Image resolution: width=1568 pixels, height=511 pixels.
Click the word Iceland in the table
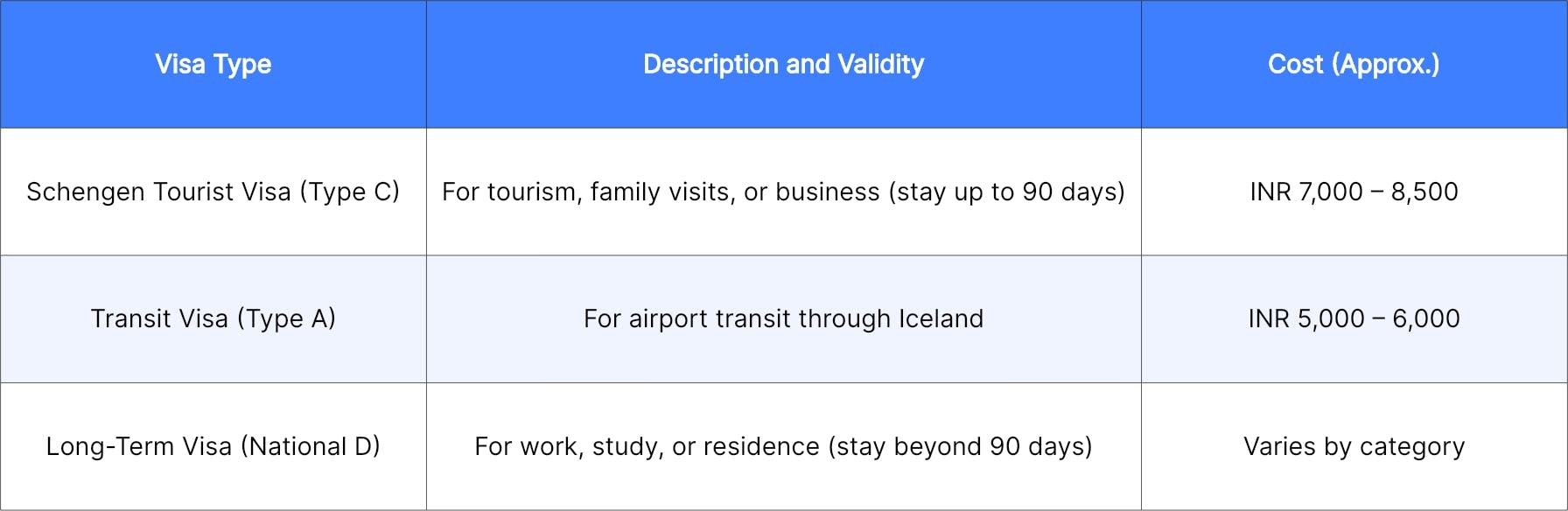pyautogui.click(x=941, y=318)
